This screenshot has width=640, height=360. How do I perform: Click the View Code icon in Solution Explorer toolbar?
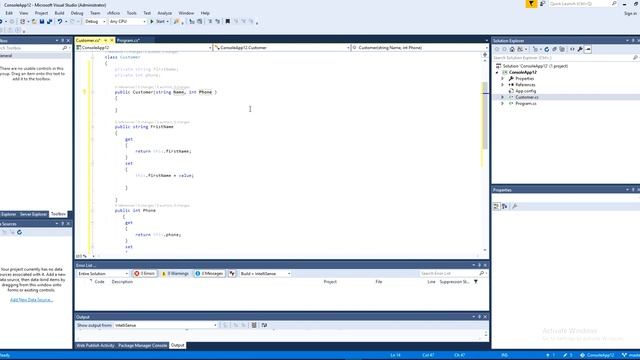572,49
